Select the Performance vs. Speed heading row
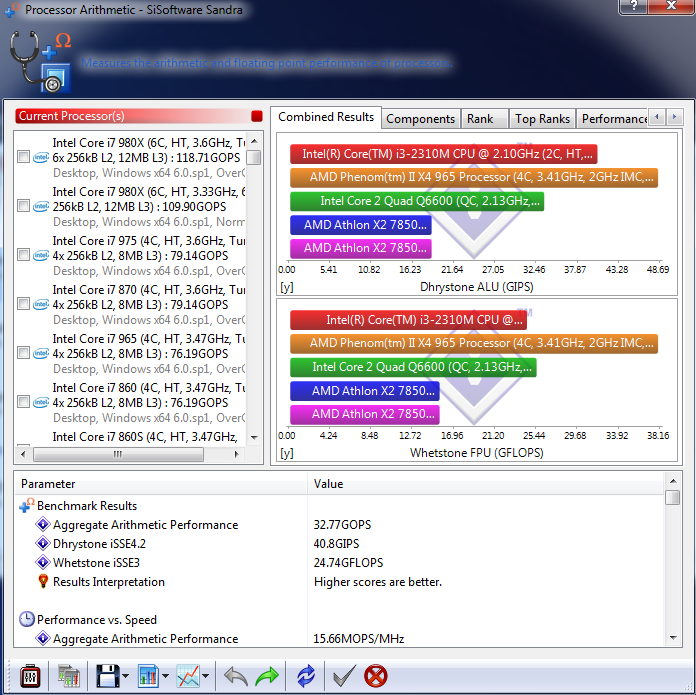The height and width of the screenshot is (695, 696). [340, 620]
